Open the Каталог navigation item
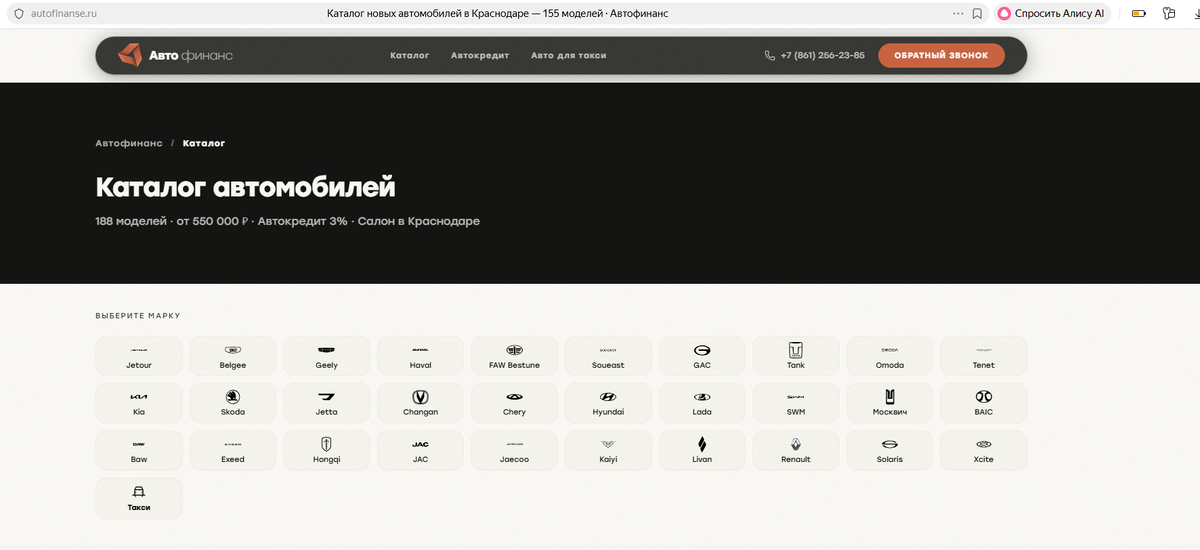Viewport: 1200px width, 550px height. pyautogui.click(x=410, y=55)
